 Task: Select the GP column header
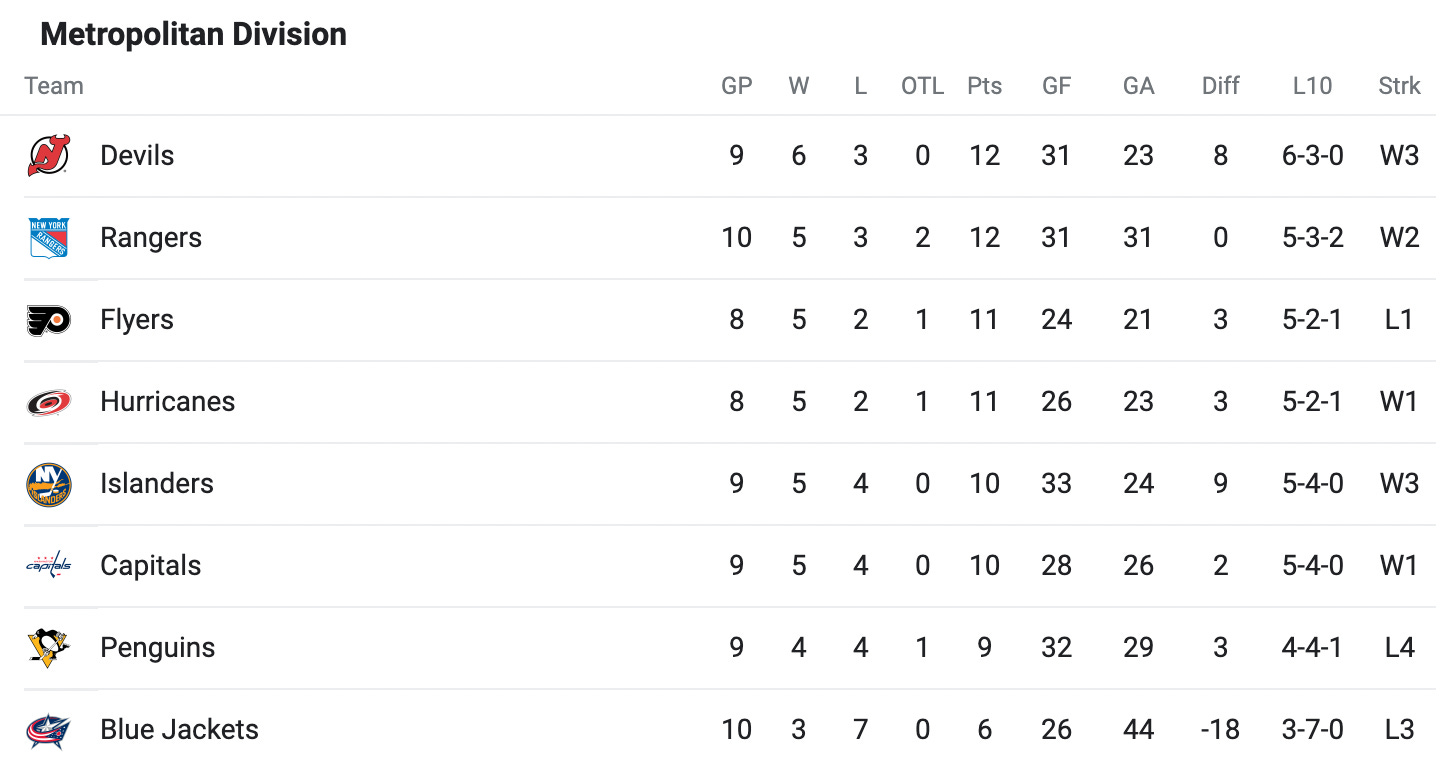tap(737, 86)
